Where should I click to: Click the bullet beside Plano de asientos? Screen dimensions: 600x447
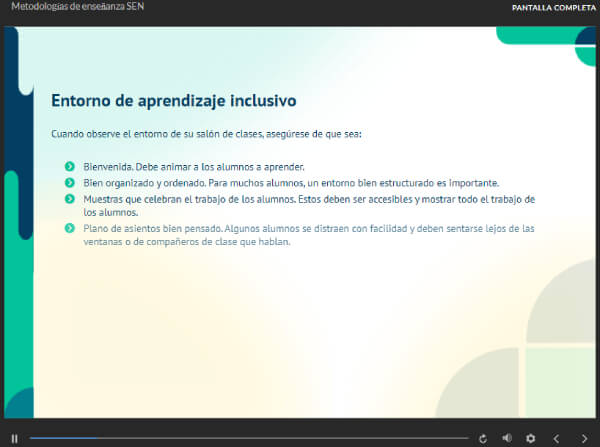click(x=70, y=228)
